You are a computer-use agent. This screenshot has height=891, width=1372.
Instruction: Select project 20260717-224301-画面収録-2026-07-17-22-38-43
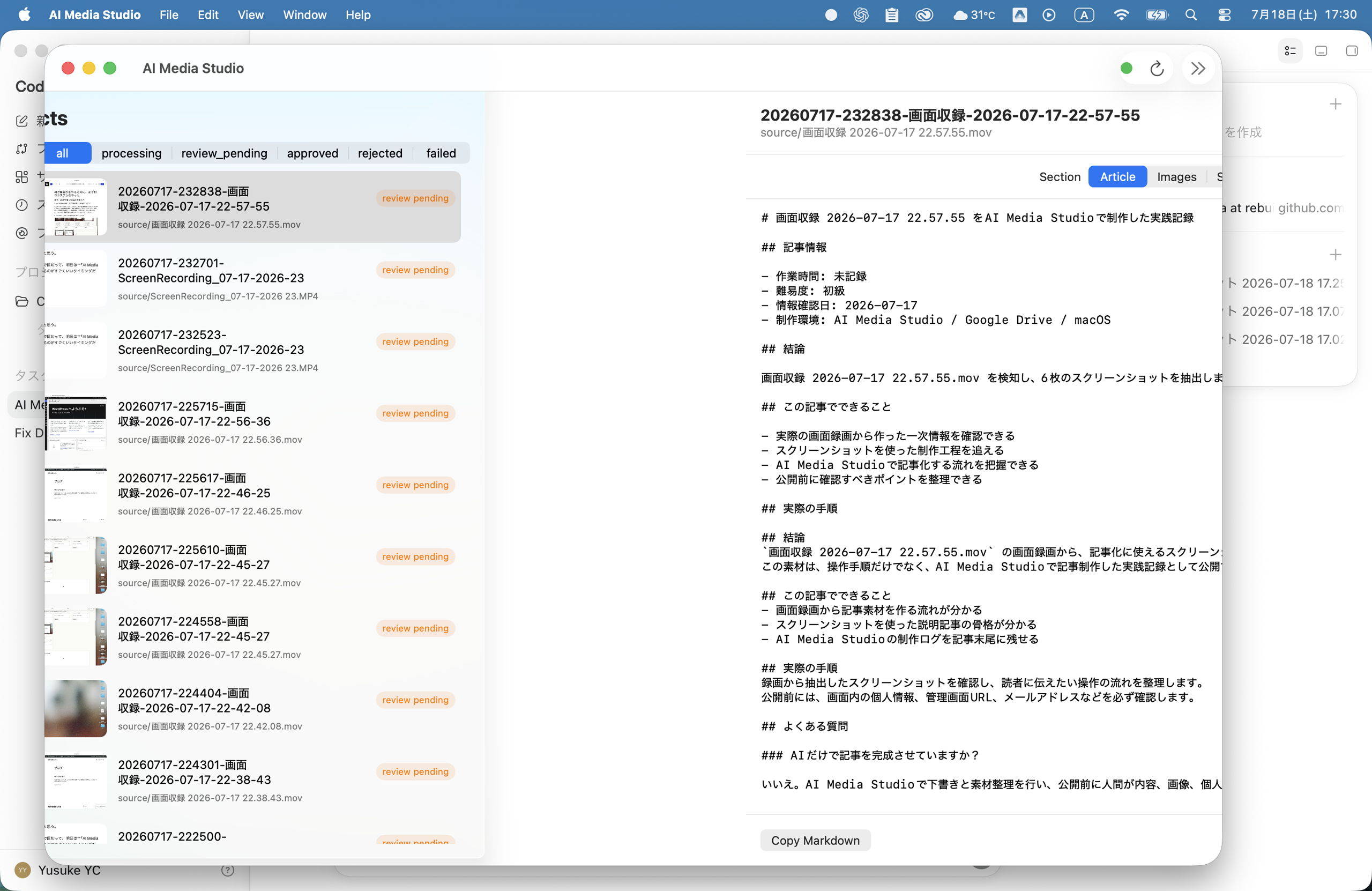point(252,781)
